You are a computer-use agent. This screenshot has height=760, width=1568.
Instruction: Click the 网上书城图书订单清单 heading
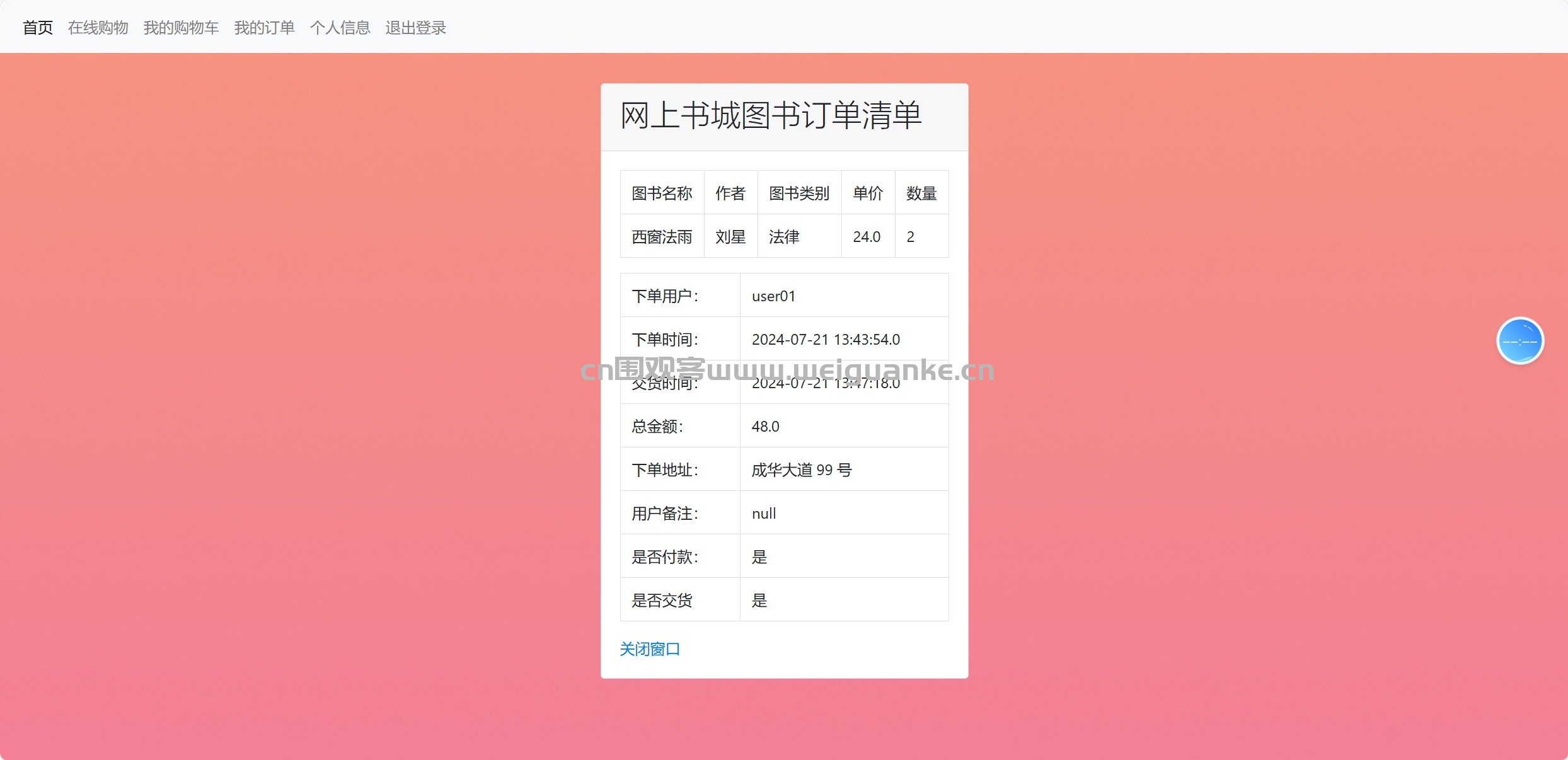click(x=771, y=116)
